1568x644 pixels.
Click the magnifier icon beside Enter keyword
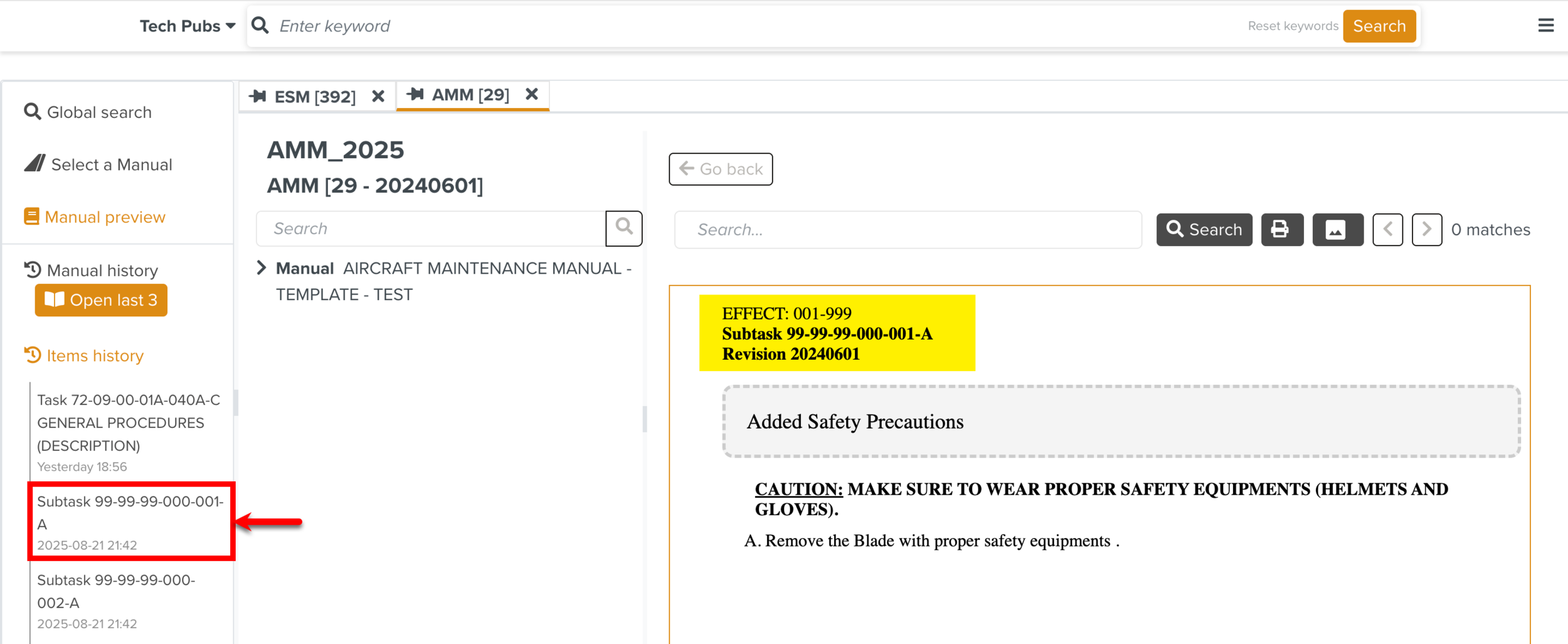point(260,26)
